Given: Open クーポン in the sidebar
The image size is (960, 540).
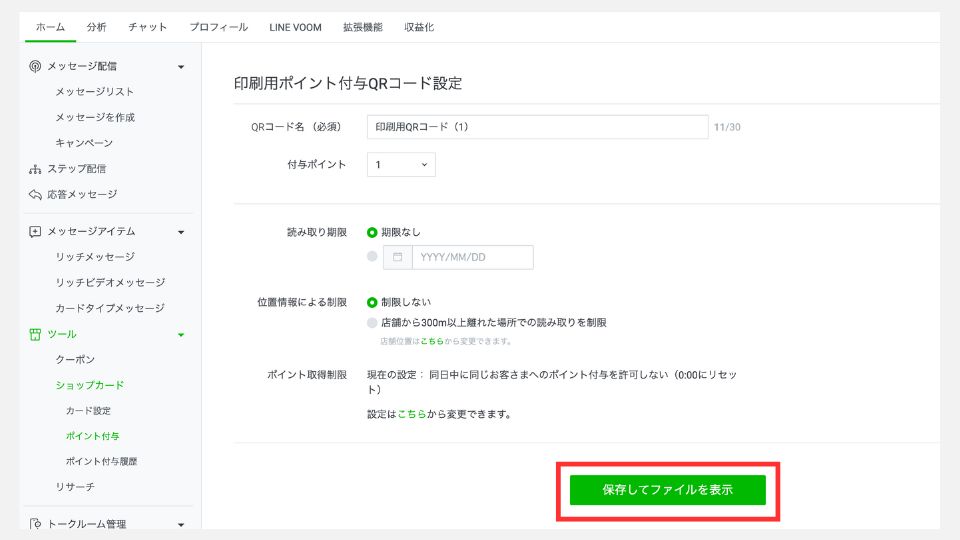Looking at the screenshot, I should [75, 359].
